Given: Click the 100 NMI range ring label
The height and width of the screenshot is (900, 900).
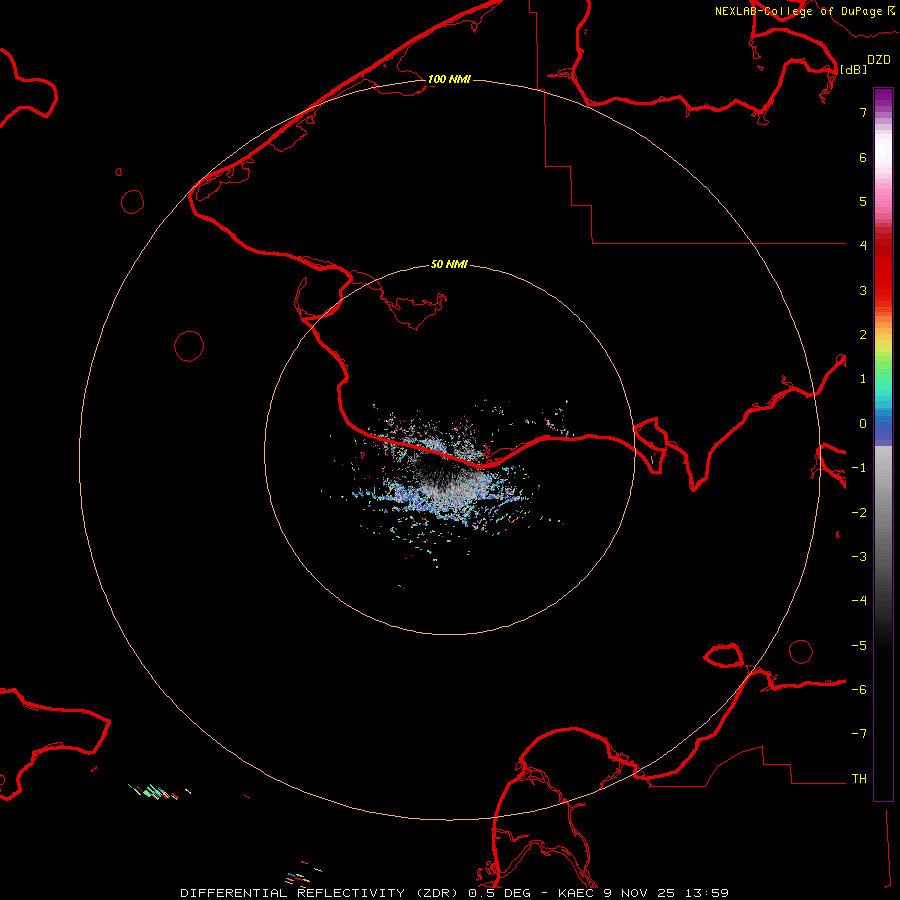Looking at the screenshot, I should 449,79.
